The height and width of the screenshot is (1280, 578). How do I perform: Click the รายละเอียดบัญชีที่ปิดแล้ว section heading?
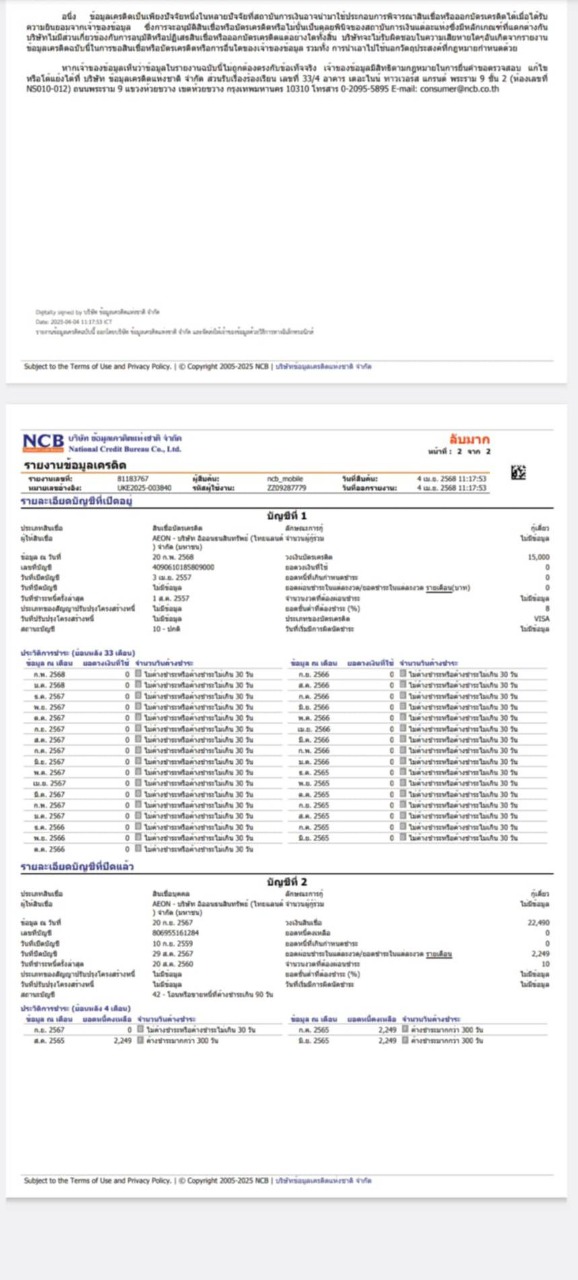click(75, 867)
